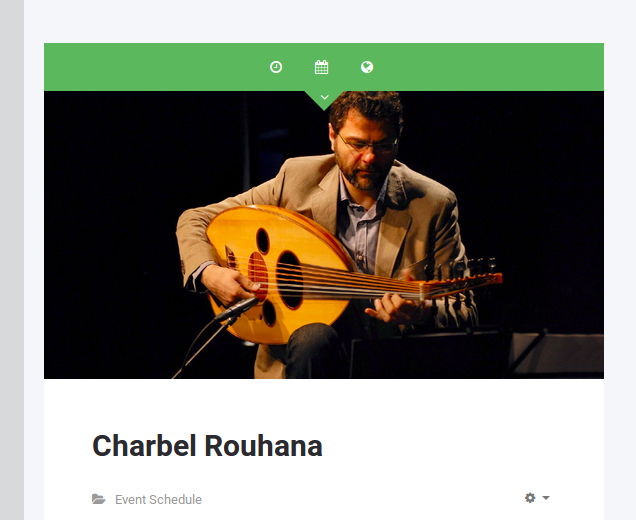Click the musician's face in the image
This screenshot has height=520, width=636.
coord(365,152)
